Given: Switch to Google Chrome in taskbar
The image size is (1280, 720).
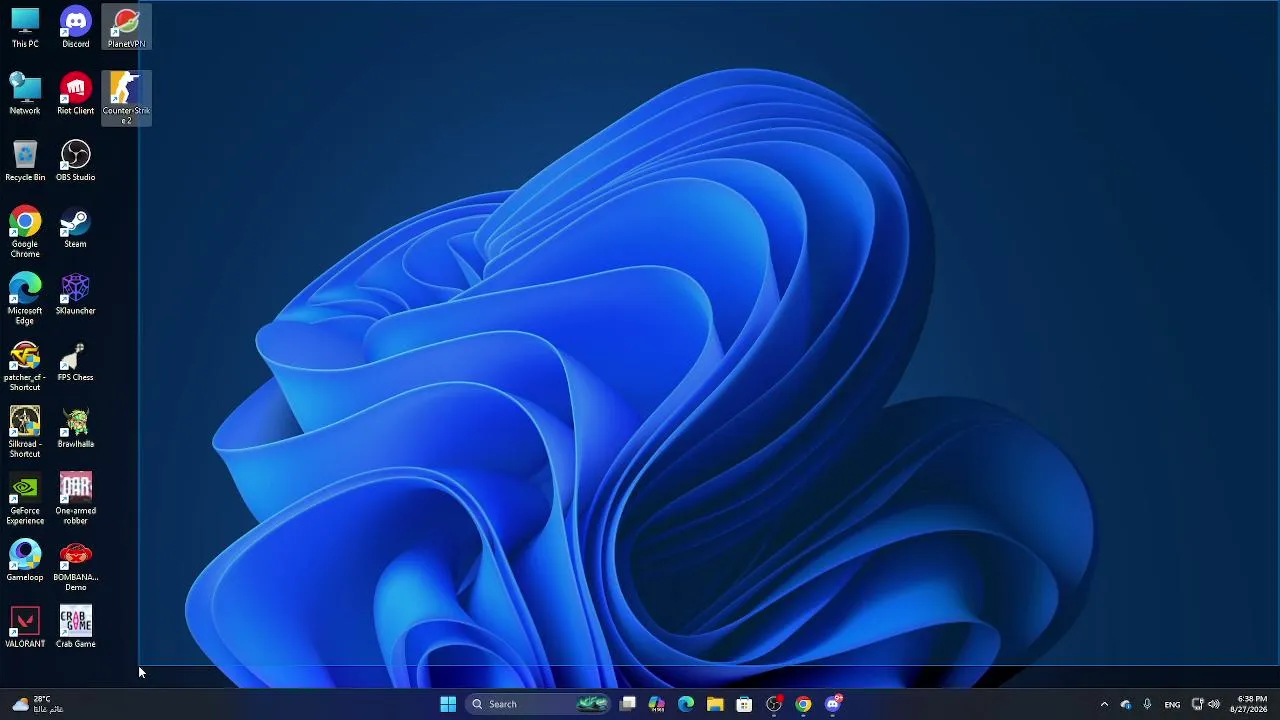Looking at the screenshot, I should point(803,704).
